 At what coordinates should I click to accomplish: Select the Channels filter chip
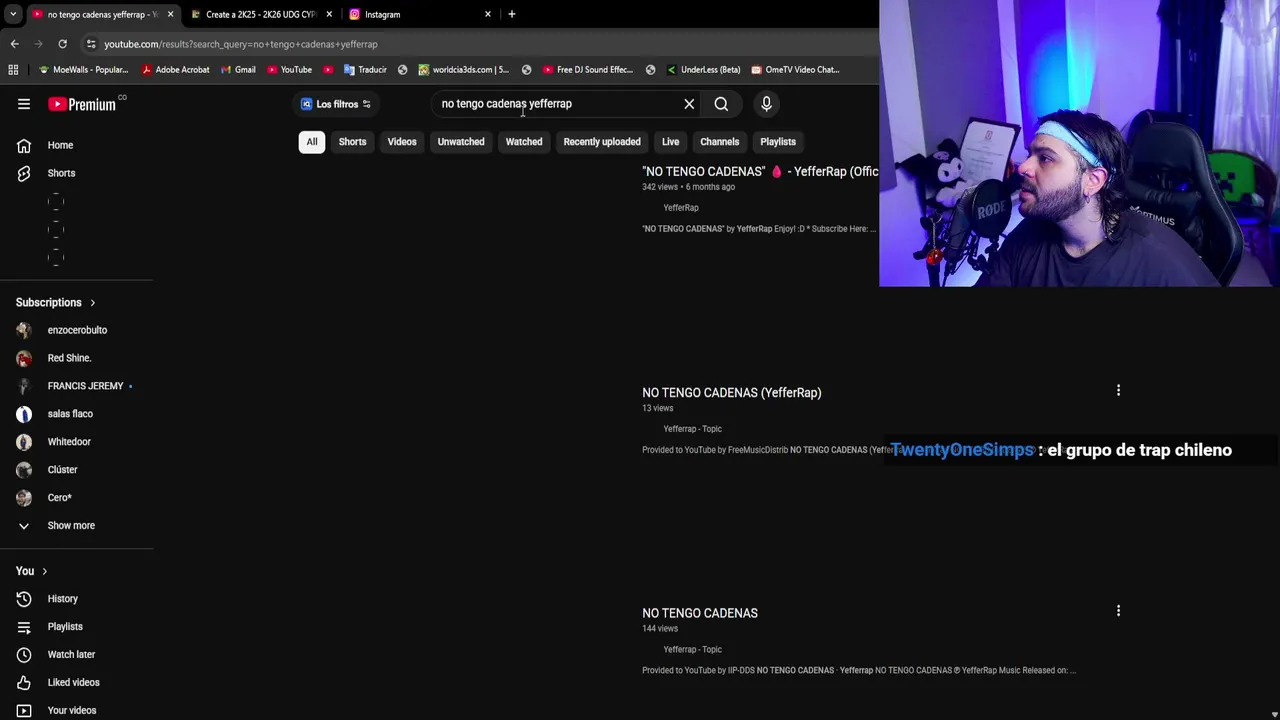pyautogui.click(x=720, y=142)
